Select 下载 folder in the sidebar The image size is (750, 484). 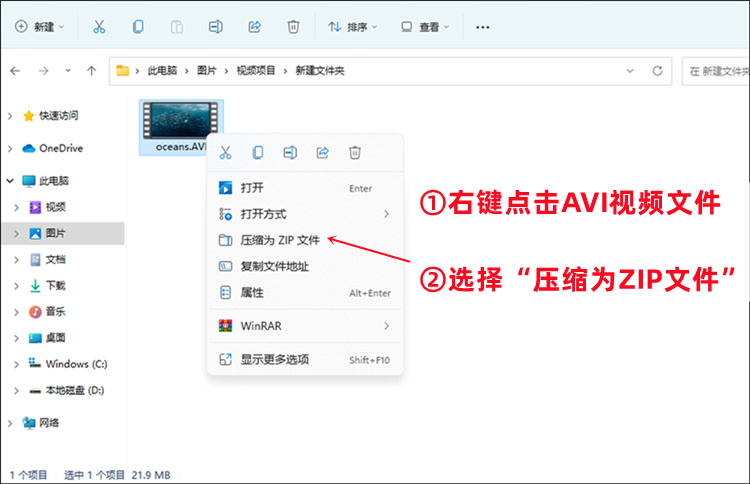(55, 285)
